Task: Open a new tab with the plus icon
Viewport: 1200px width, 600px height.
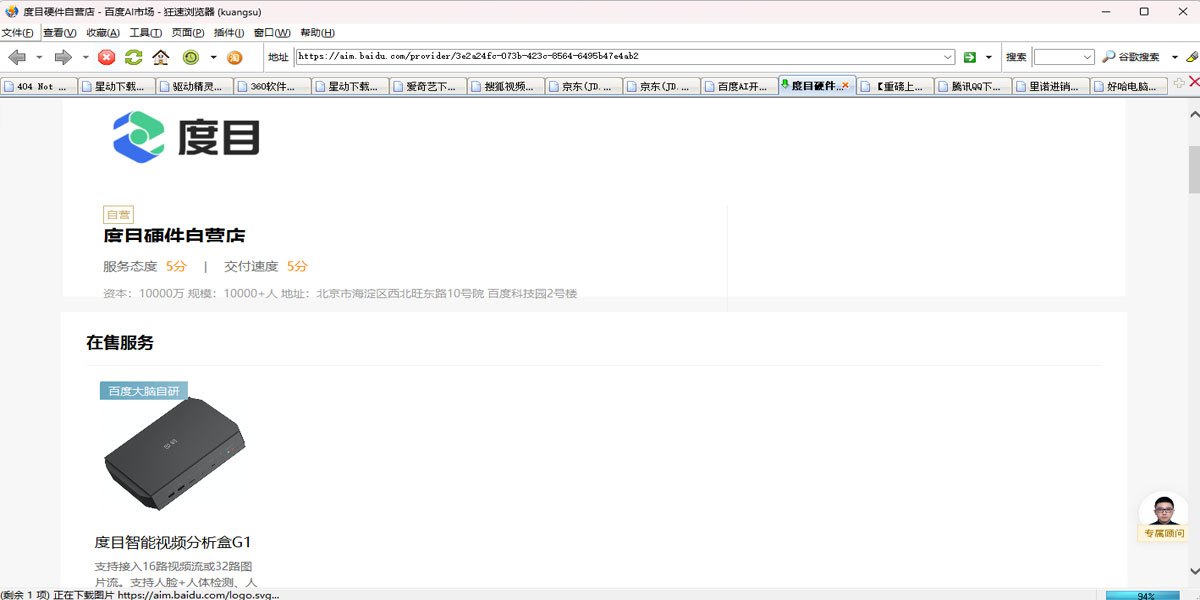Action: coord(1178,83)
